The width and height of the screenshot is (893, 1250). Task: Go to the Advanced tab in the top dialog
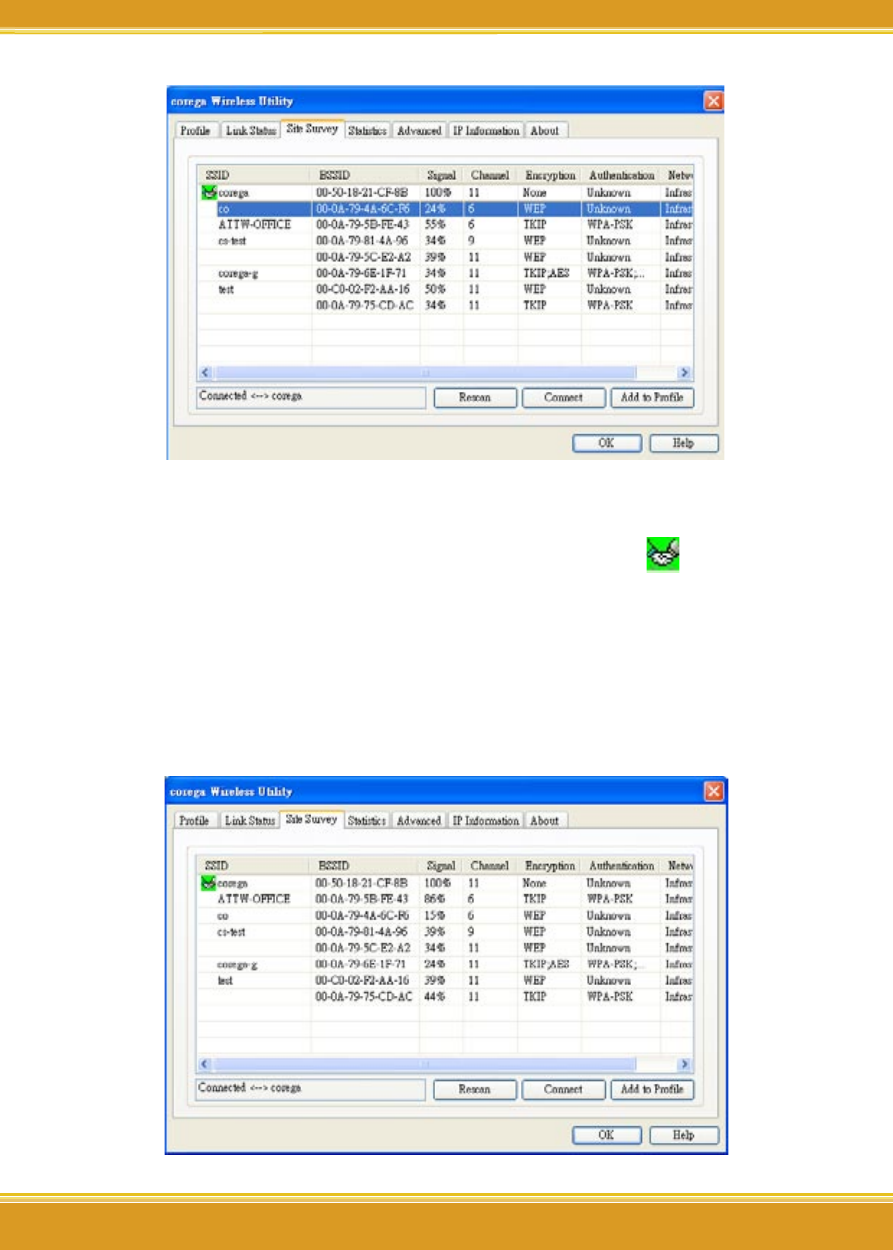coord(419,131)
